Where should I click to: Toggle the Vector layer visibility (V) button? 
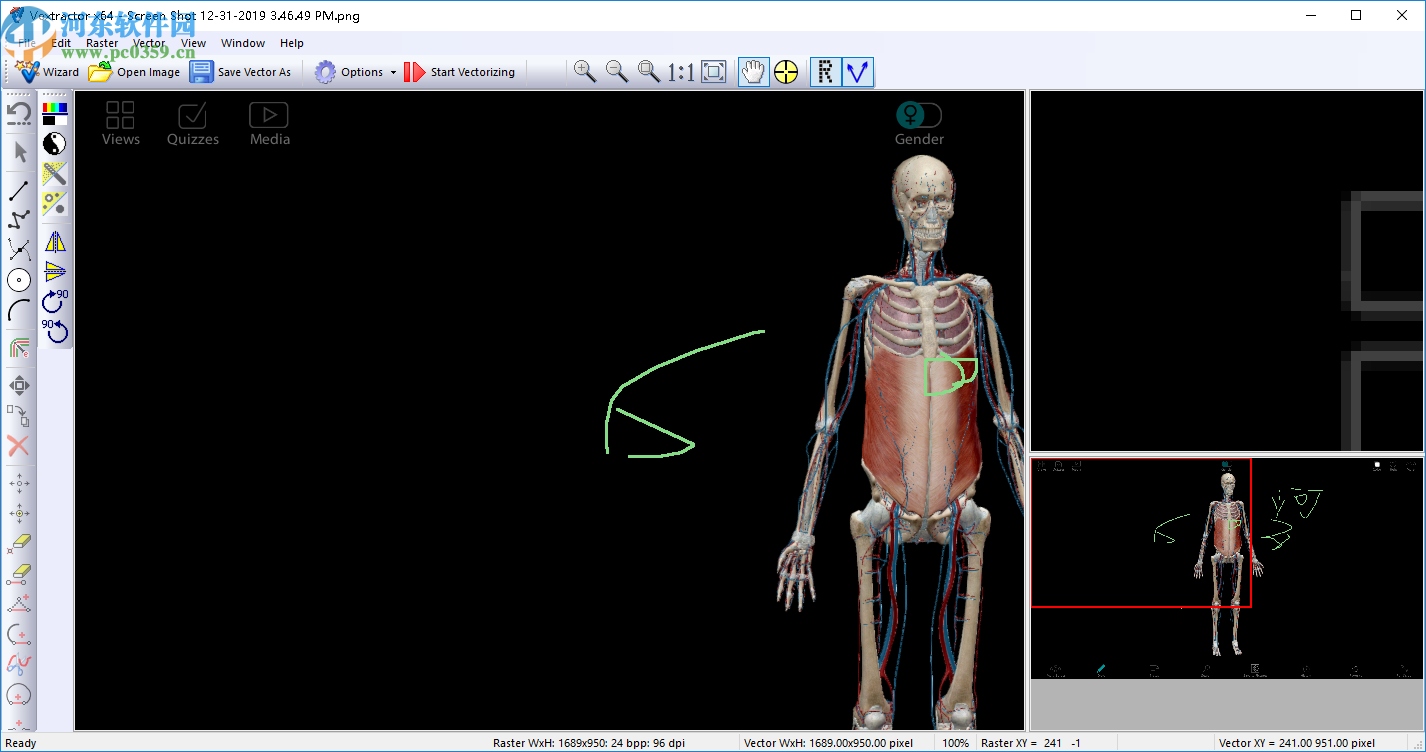pos(858,72)
